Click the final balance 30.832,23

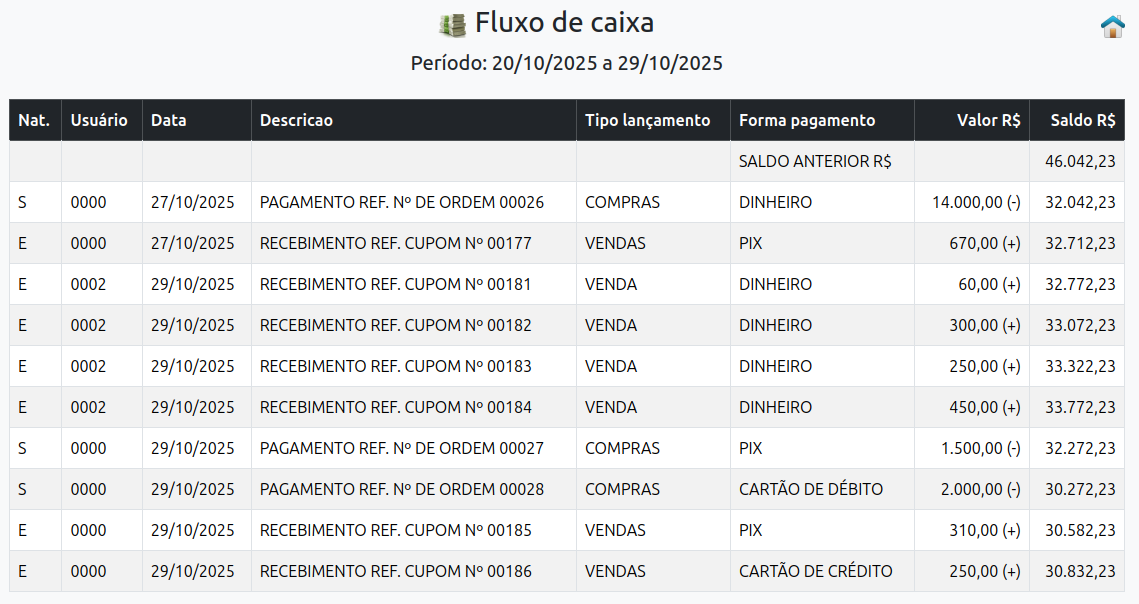(1080, 571)
